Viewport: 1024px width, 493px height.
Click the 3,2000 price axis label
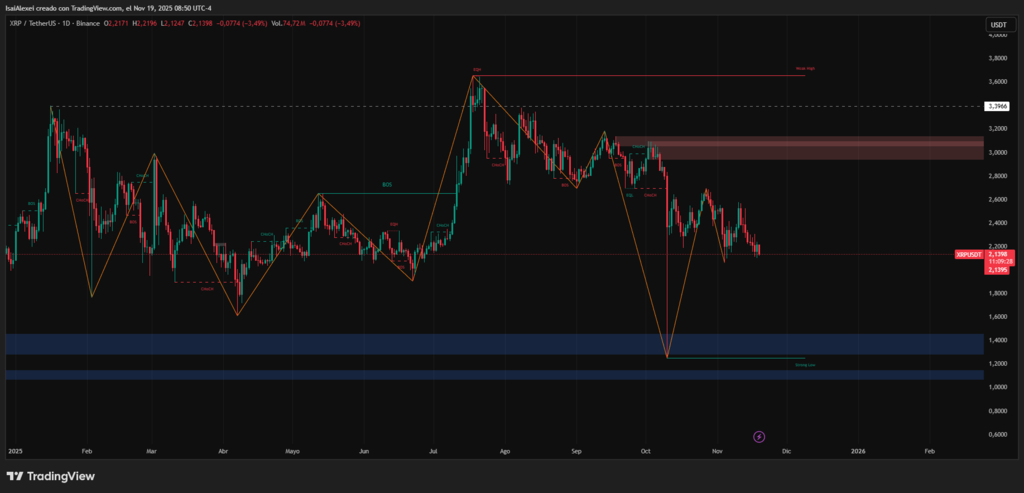997,129
